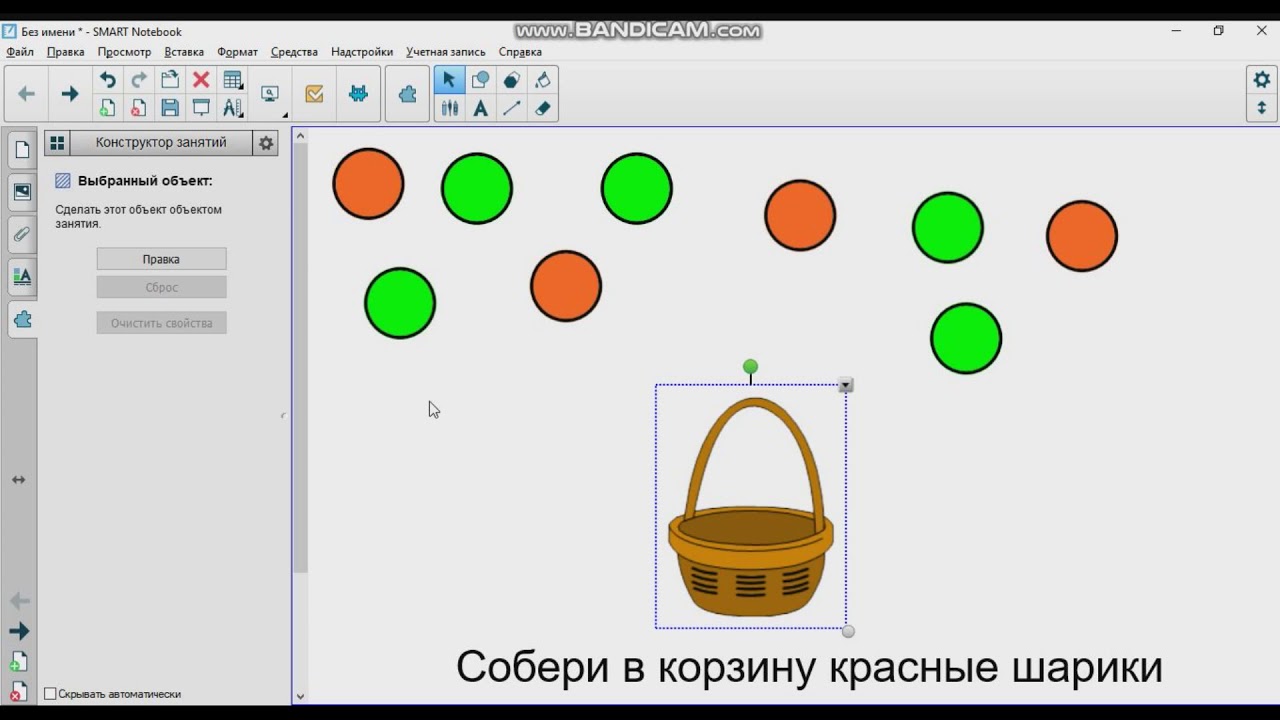
Task: Open the toolbar settings gear at top right
Action: coord(1261,80)
